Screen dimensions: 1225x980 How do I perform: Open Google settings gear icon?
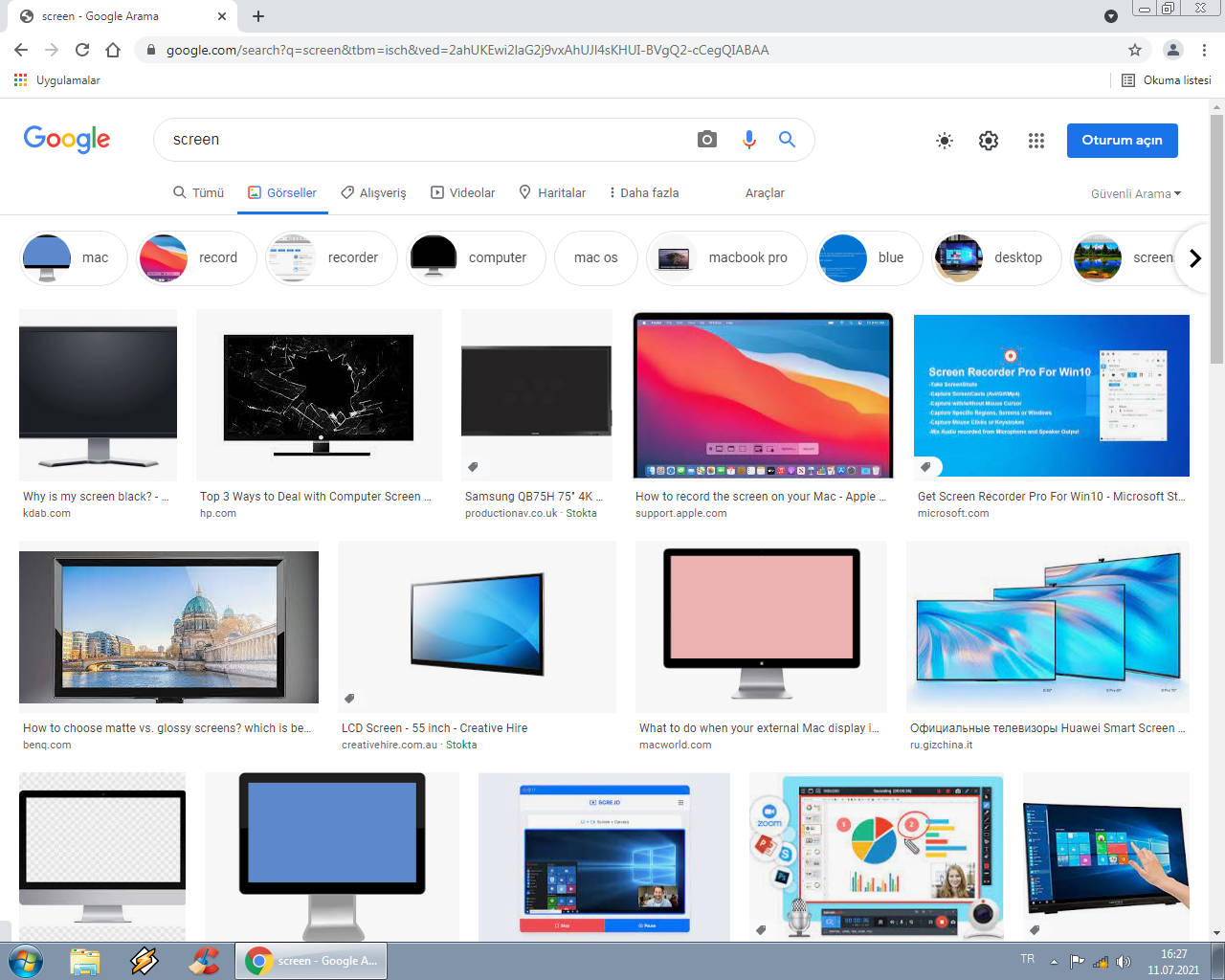point(989,141)
